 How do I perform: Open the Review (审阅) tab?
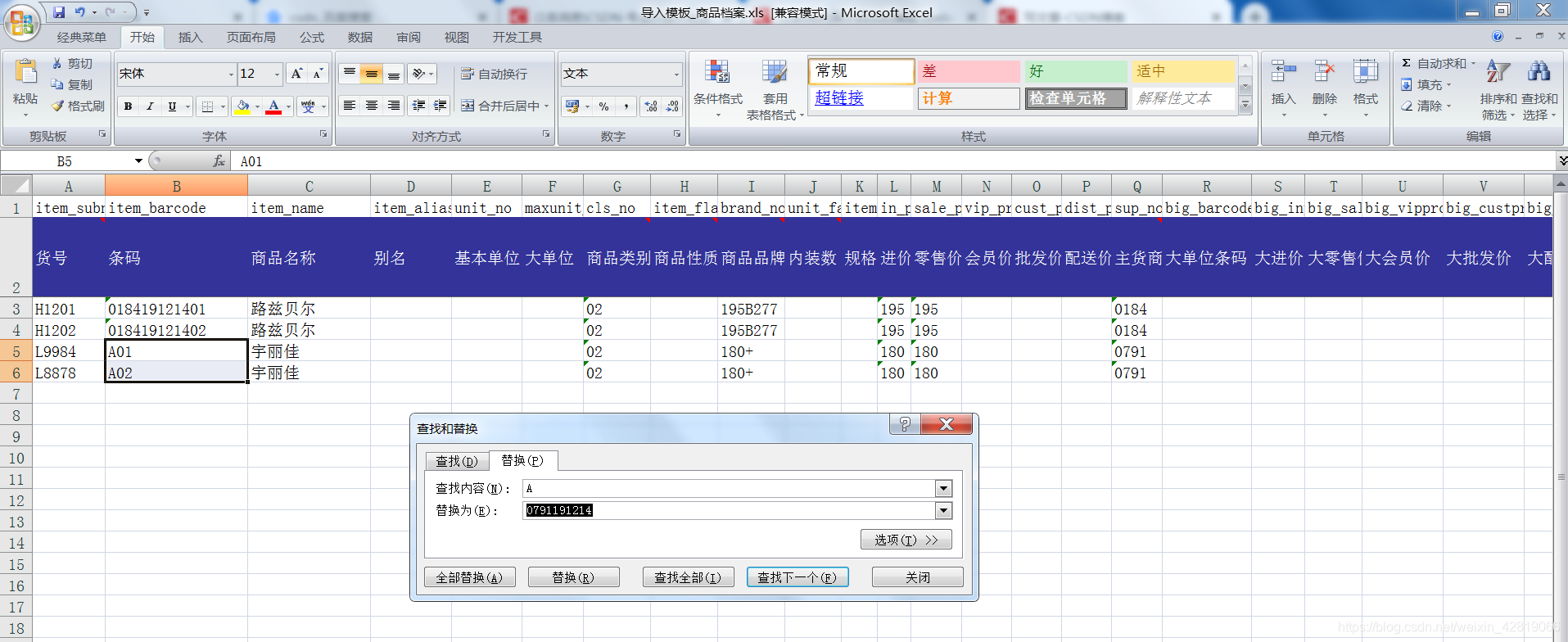pyautogui.click(x=408, y=37)
